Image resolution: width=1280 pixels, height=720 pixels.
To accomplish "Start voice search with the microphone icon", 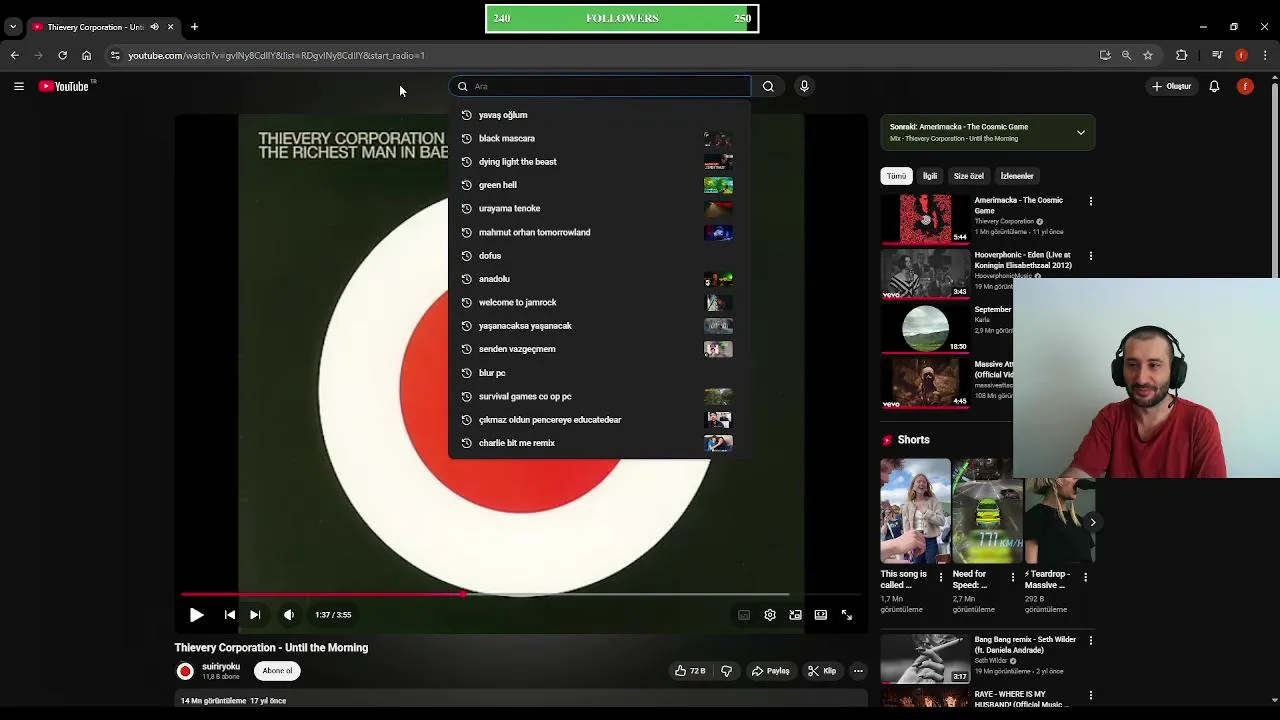I will (804, 86).
